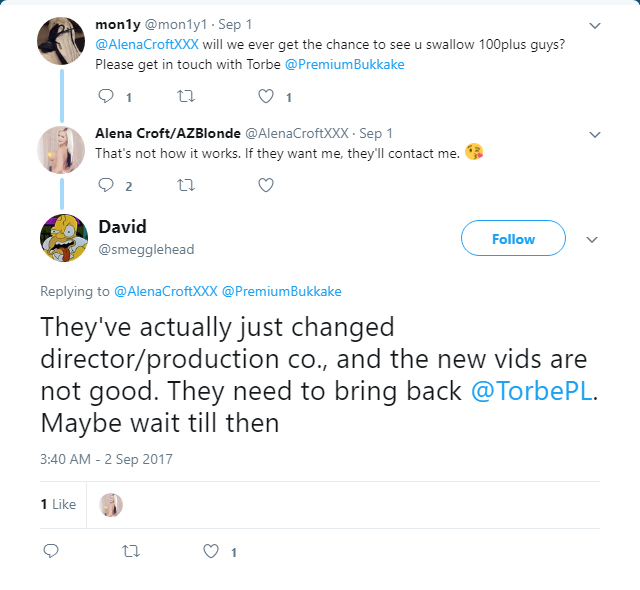
Task: Open the @TorbePL mention link
Action: point(532,391)
